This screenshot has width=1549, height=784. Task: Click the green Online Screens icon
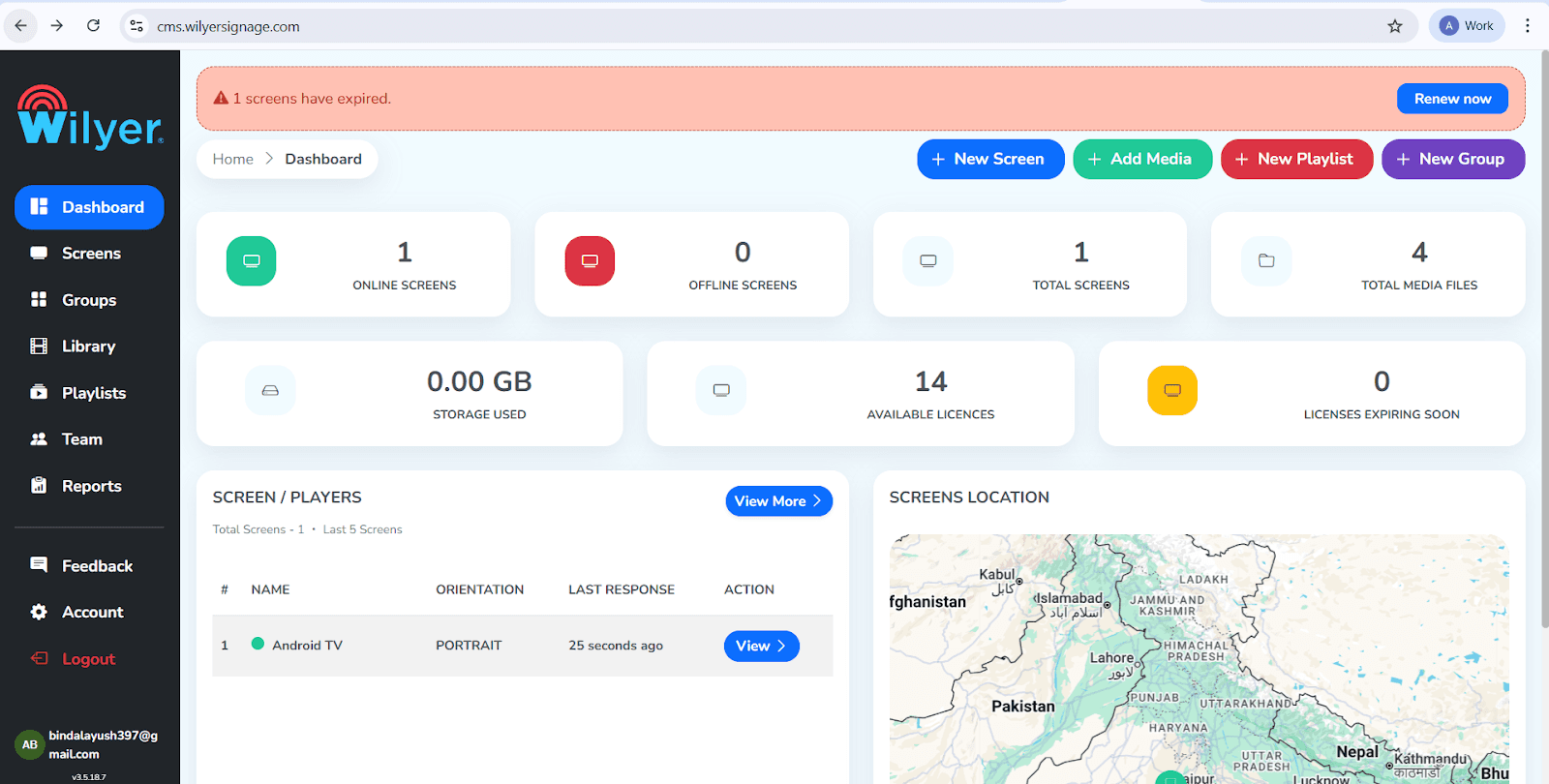[x=251, y=261]
